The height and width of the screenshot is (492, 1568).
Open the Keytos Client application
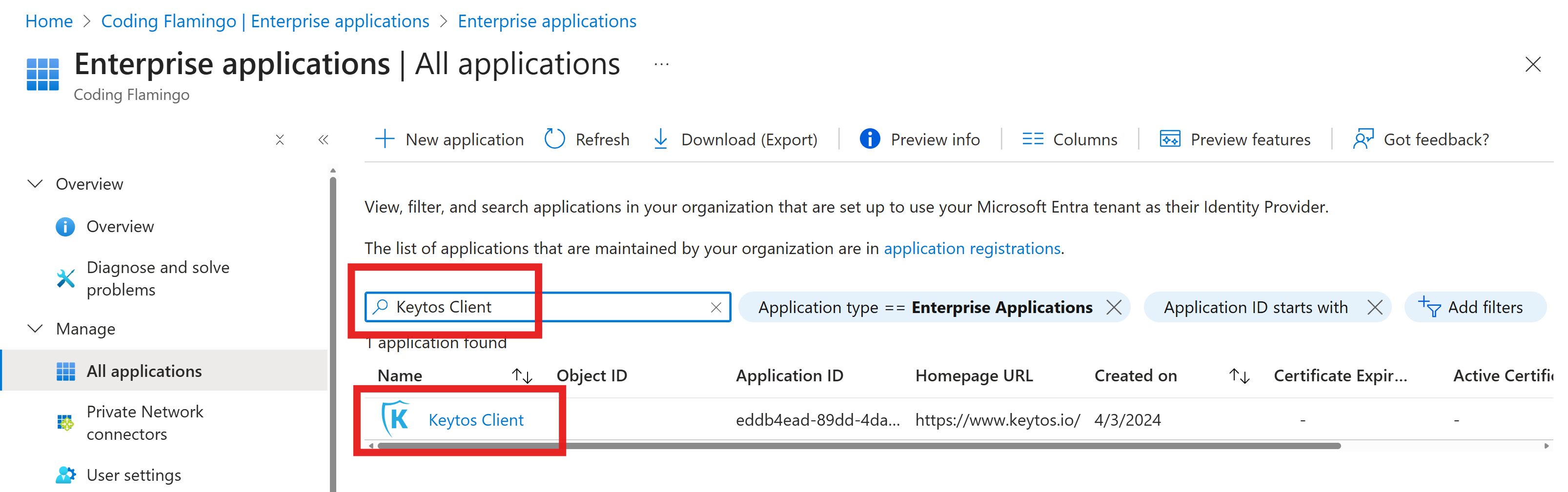coord(476,420)
